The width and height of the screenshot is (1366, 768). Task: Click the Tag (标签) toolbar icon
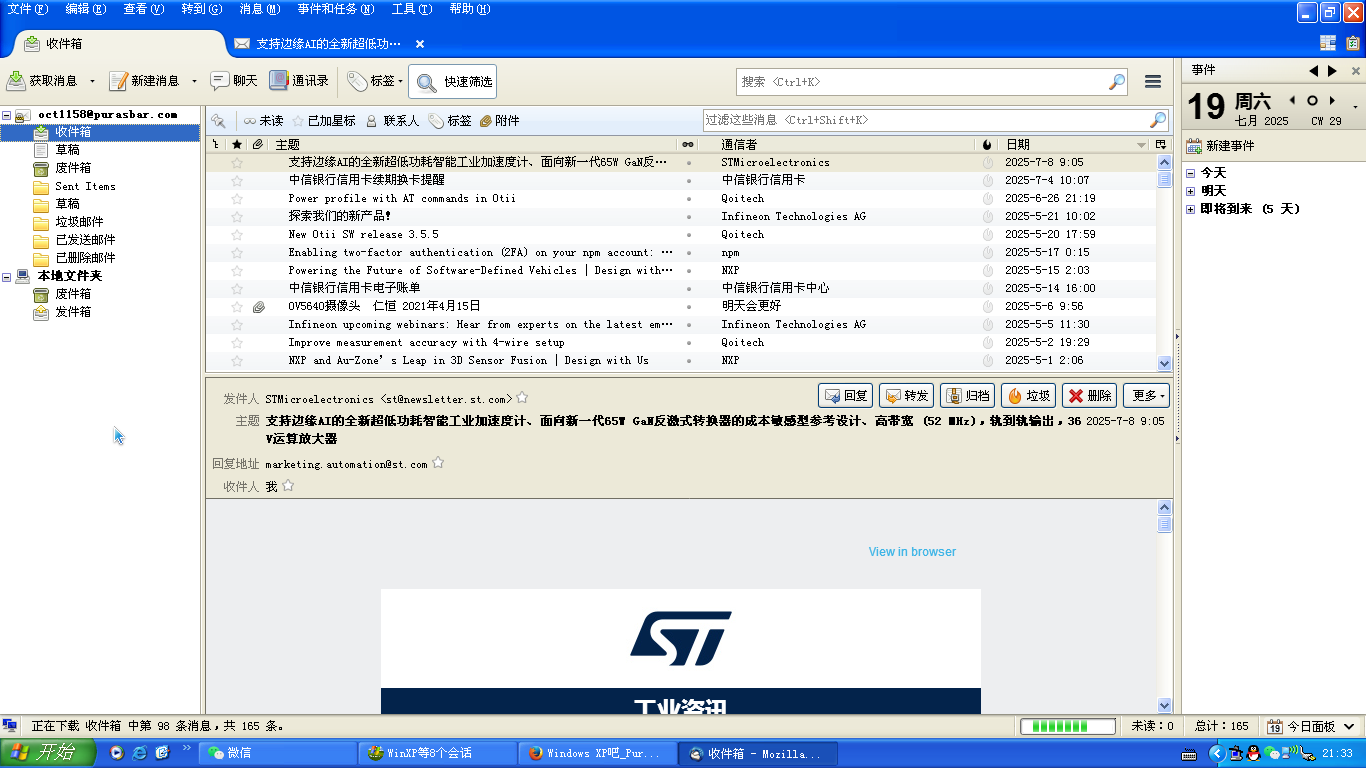[x=357, y=81]
